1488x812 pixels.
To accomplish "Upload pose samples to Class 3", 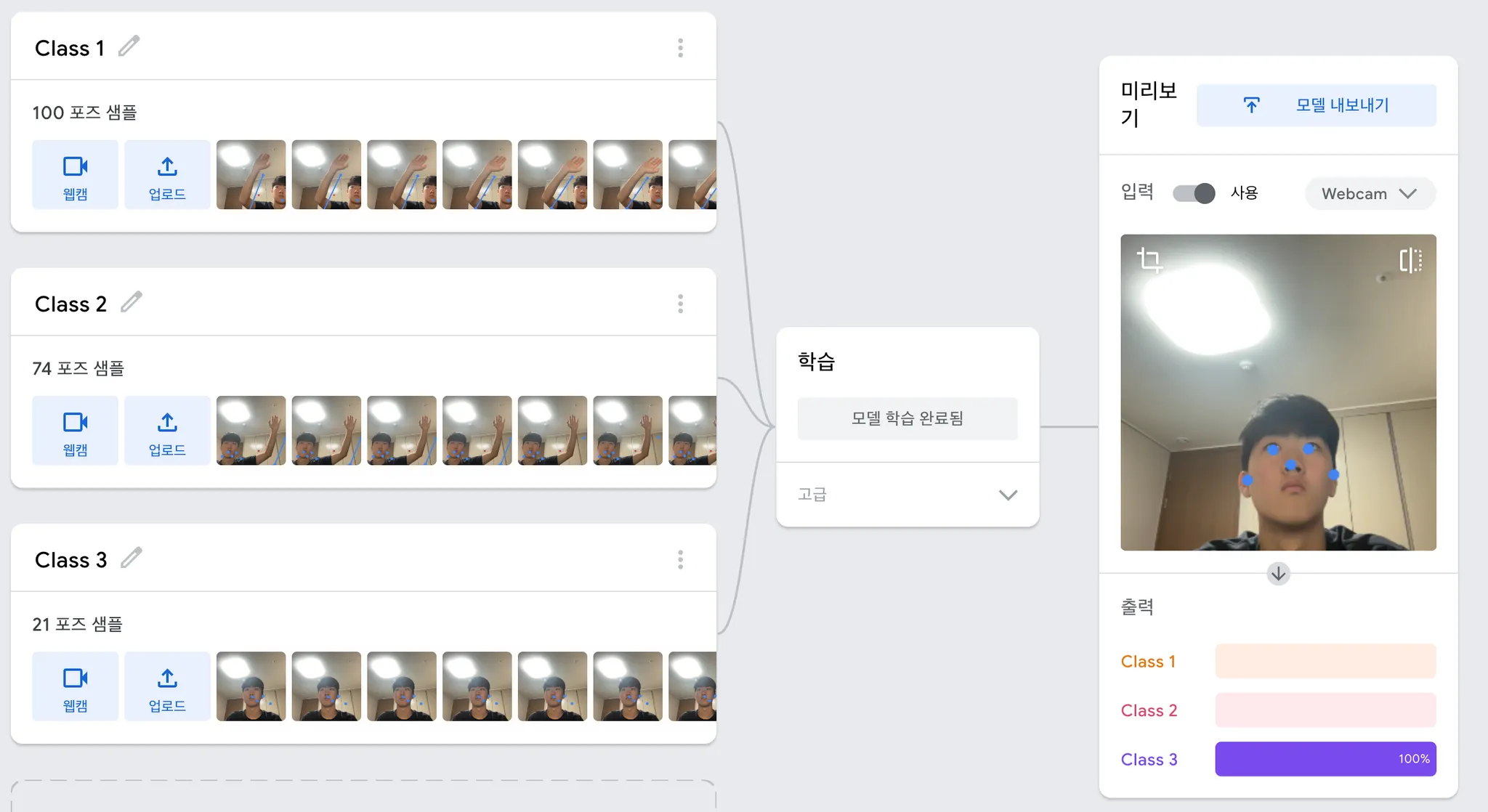I will 167,686.
